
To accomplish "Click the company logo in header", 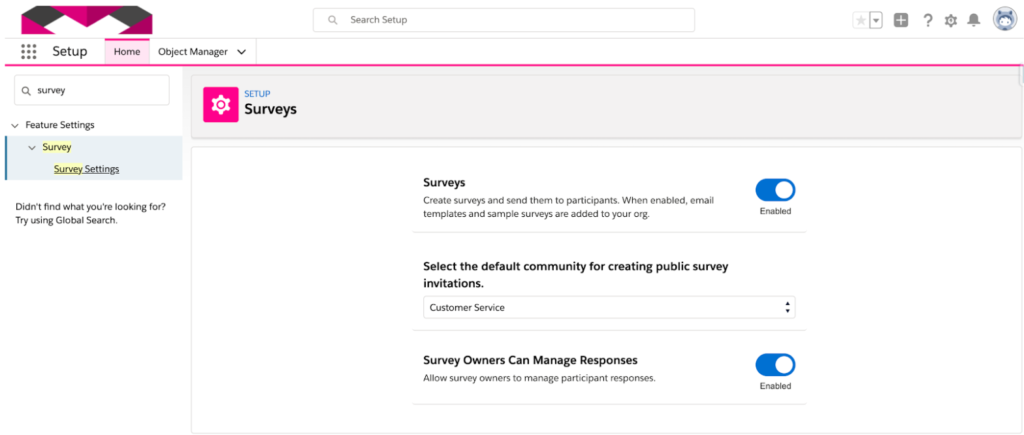I will click(x=87, y=20).
